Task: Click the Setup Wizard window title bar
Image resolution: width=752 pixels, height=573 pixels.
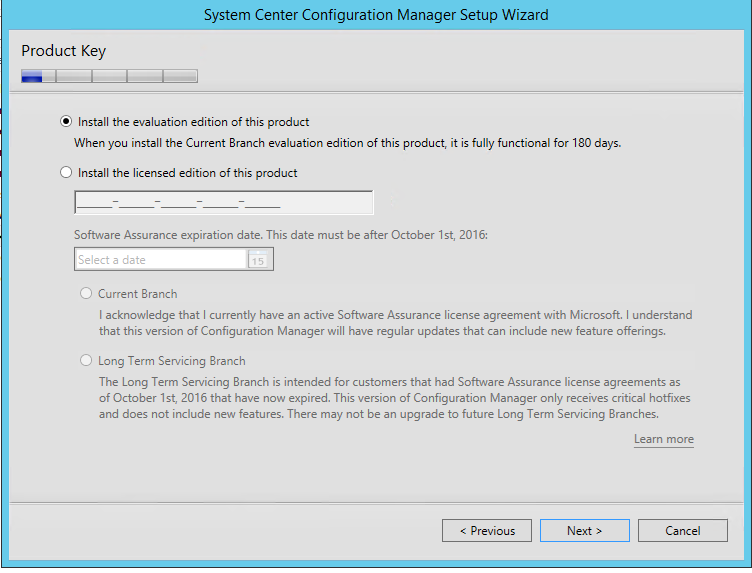Action: point(376,15)
